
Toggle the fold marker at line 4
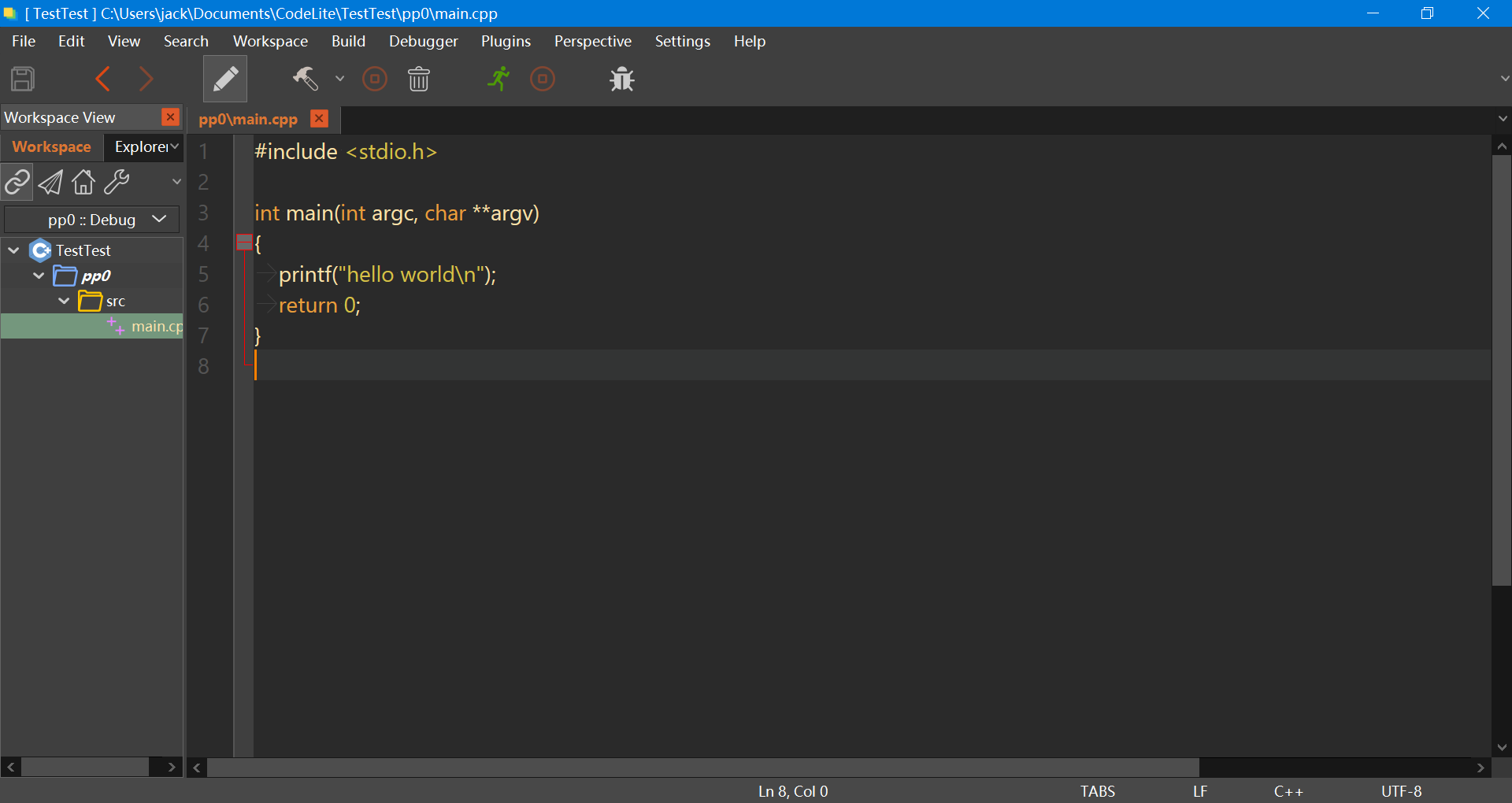click(x=244, y=243)
